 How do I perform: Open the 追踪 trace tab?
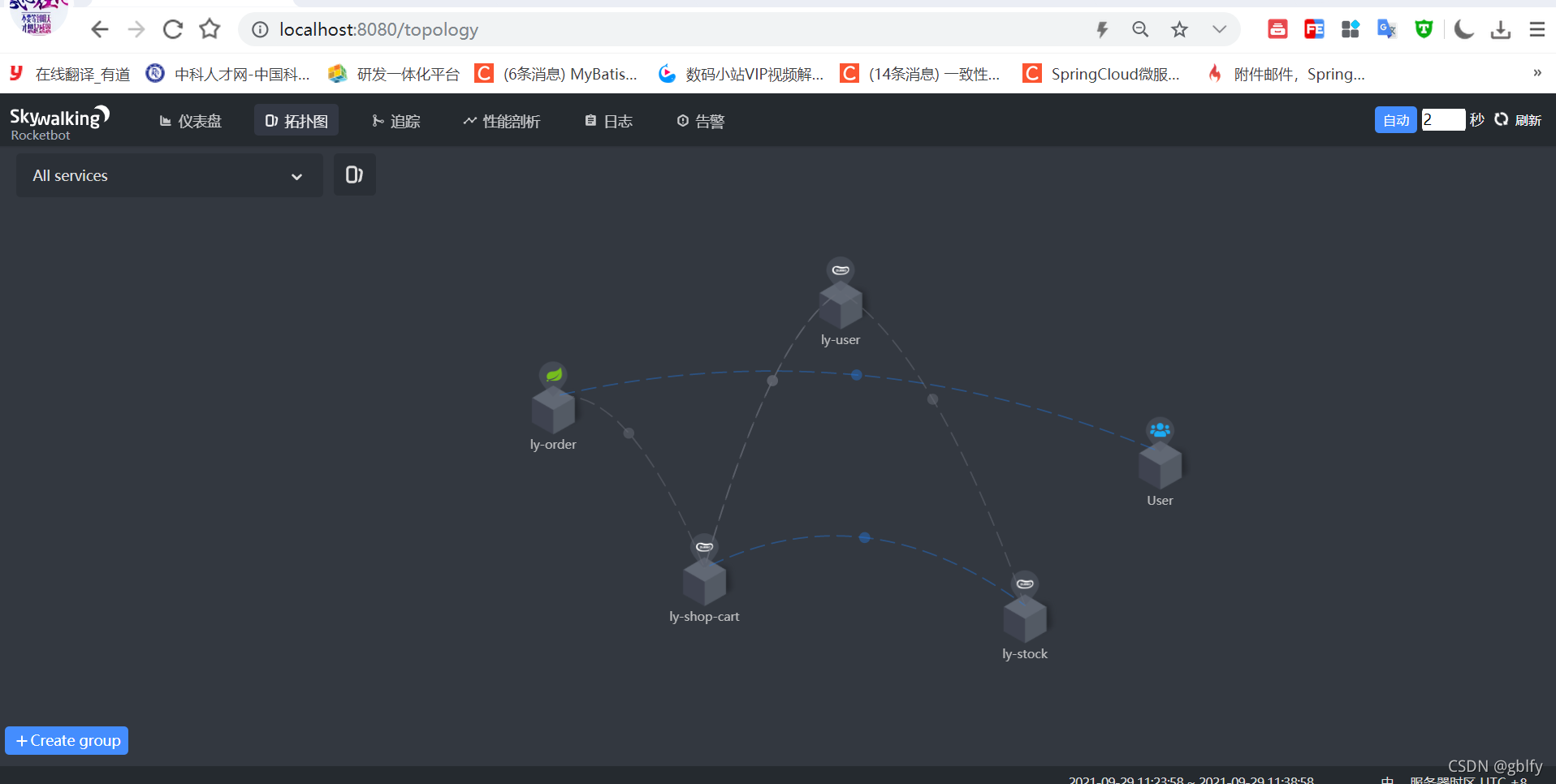click(x=396, y=121)
